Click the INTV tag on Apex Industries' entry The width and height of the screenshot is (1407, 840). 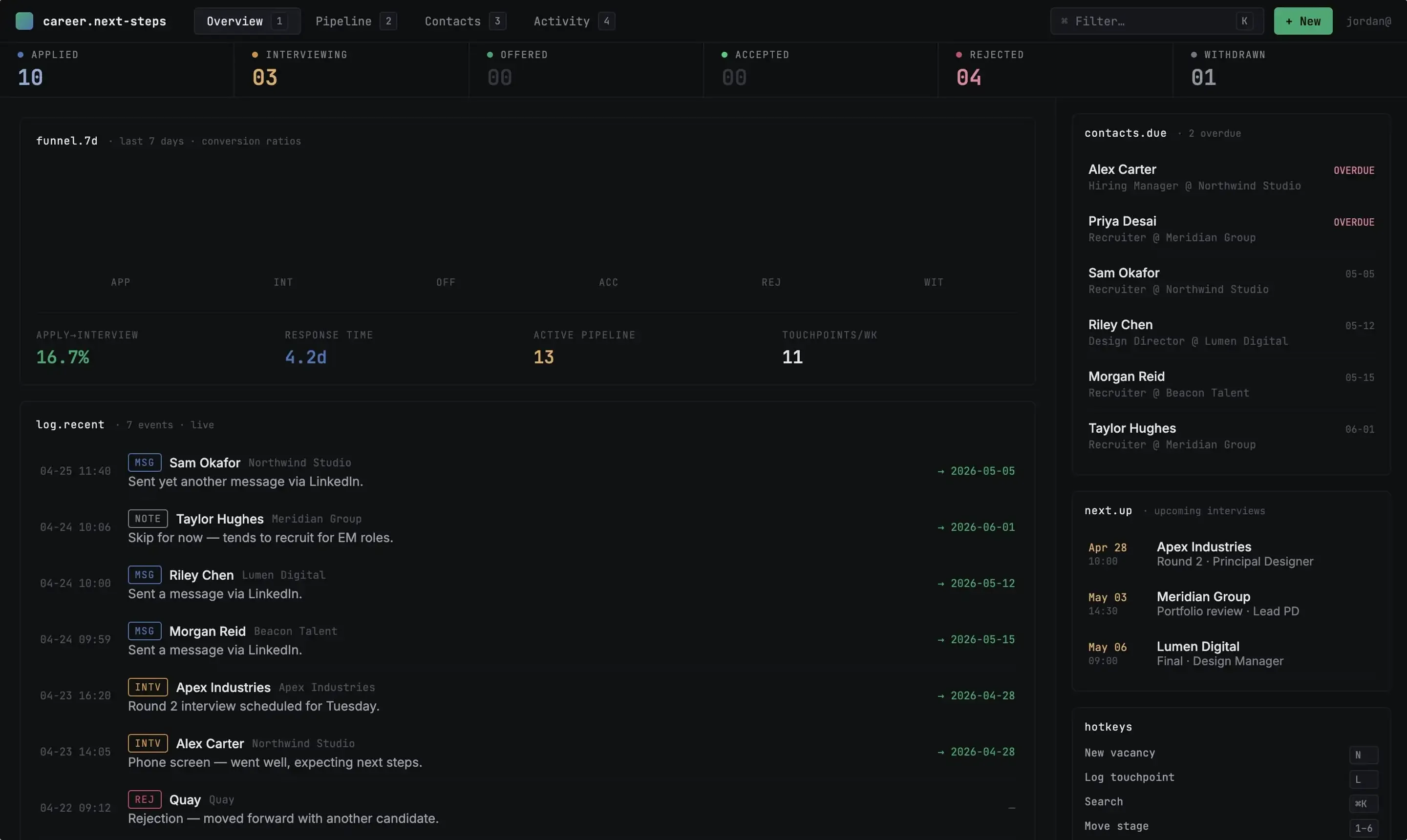147,687
